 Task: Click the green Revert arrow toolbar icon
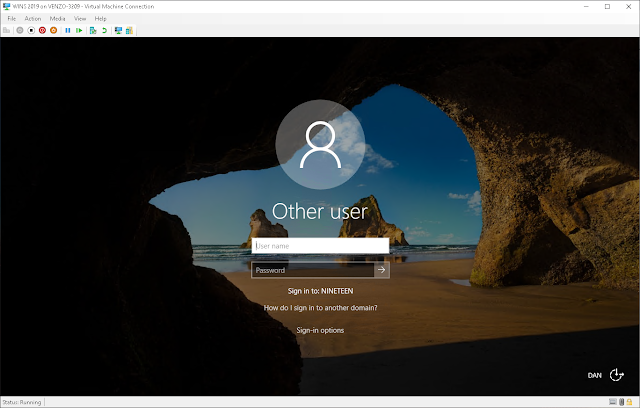click(104, 31)
